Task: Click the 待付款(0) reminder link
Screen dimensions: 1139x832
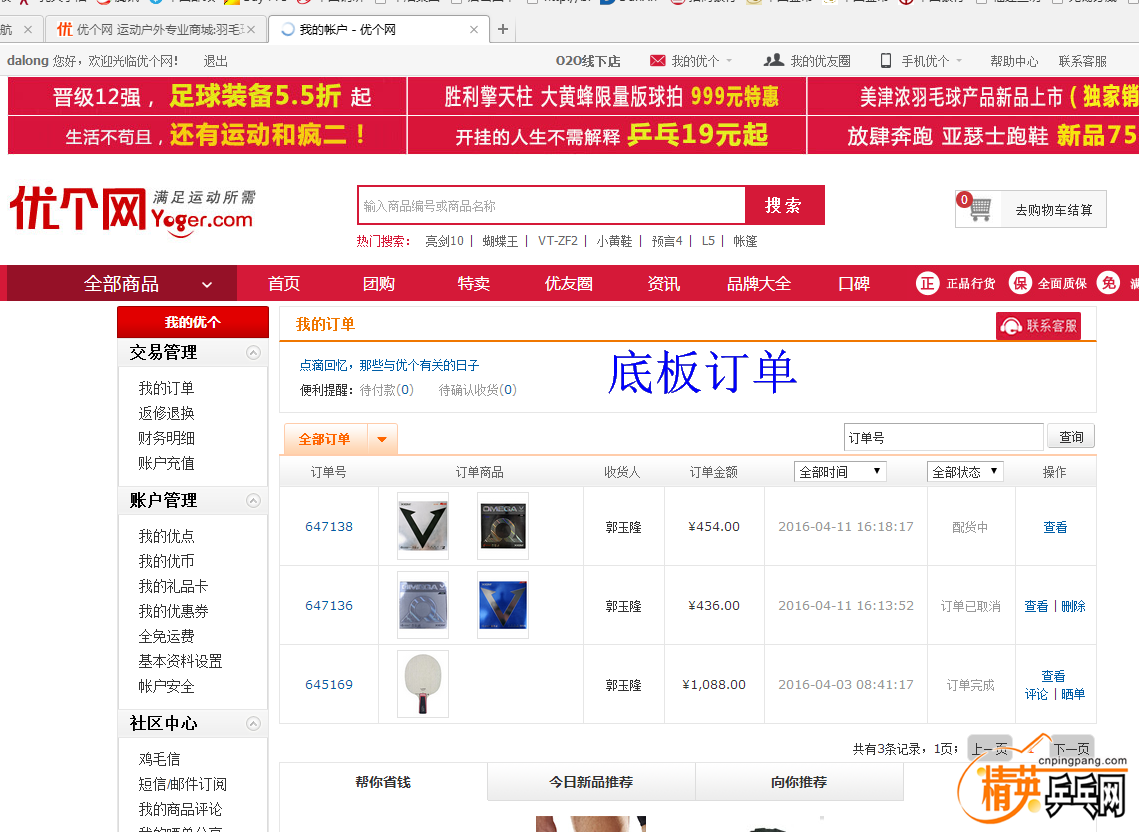Action: pos(386,390)
